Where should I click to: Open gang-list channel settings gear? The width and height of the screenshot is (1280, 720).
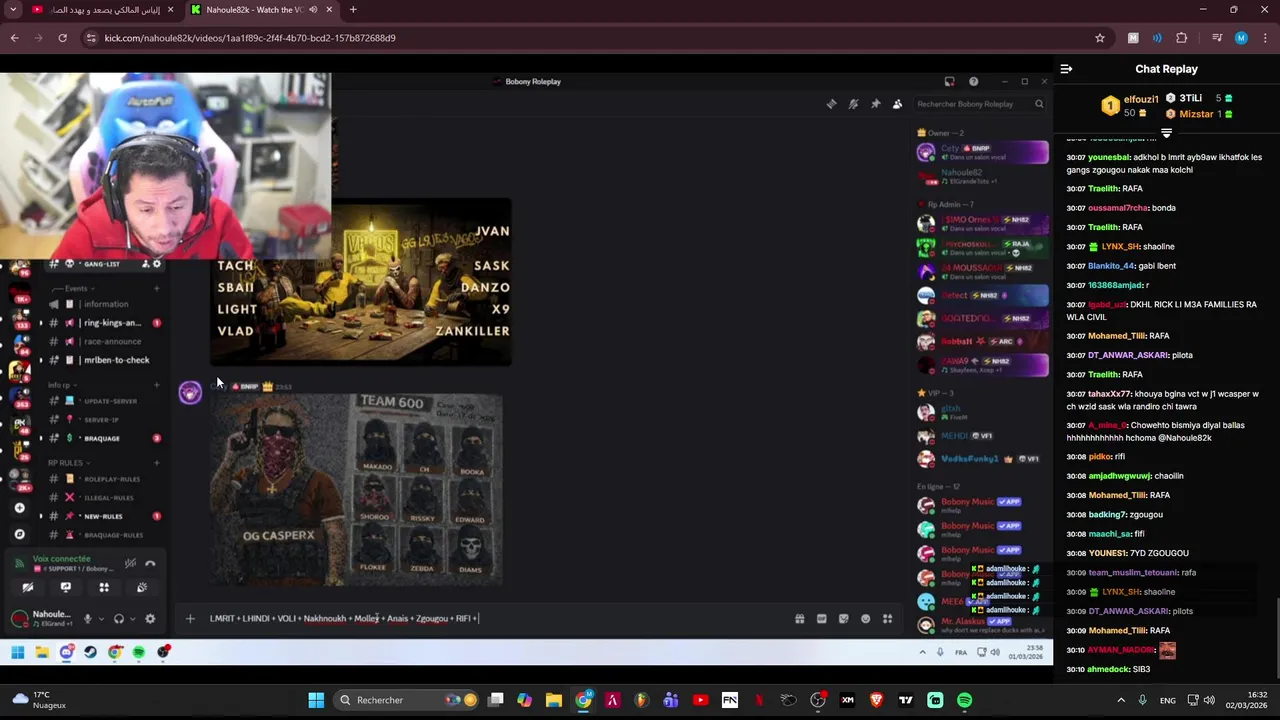pyautogui.click(x=157, y=264)
